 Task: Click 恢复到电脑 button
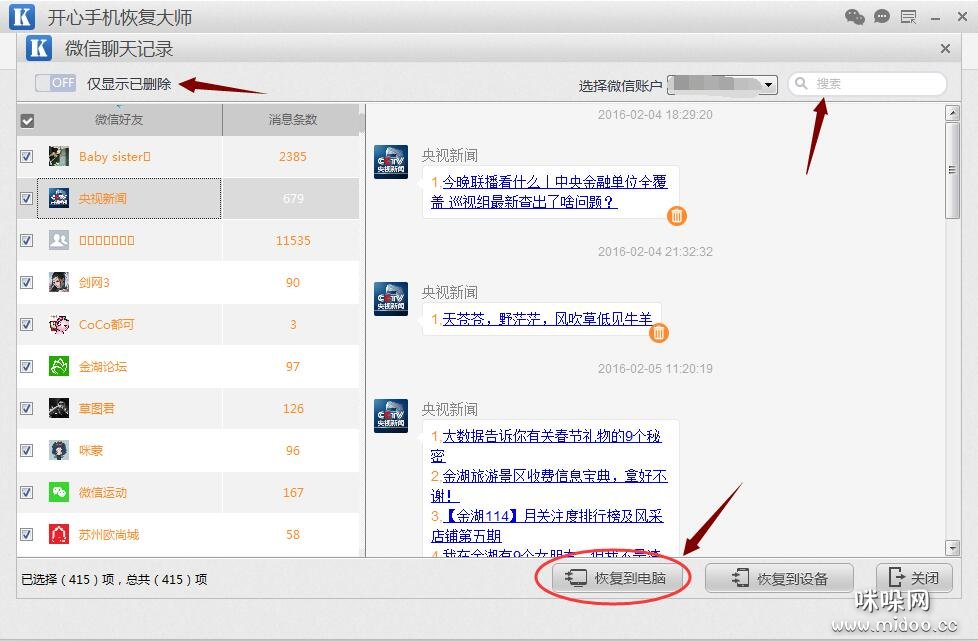coord(615,578)
